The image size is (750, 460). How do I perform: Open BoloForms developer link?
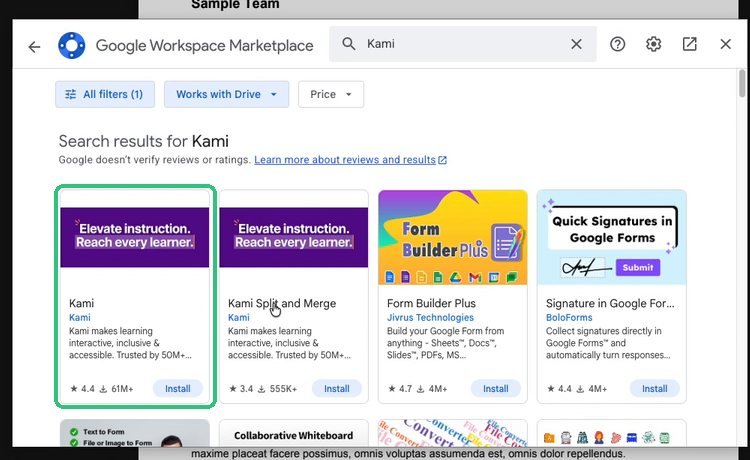(x=569, y=318)
